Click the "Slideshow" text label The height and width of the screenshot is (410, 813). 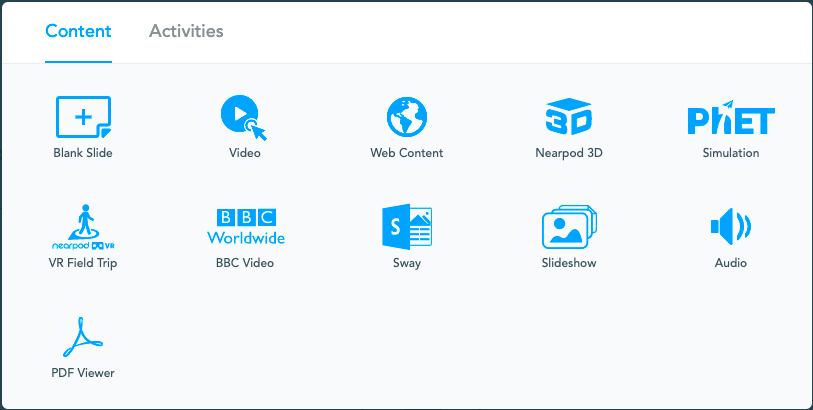click(x=569, y=263)
